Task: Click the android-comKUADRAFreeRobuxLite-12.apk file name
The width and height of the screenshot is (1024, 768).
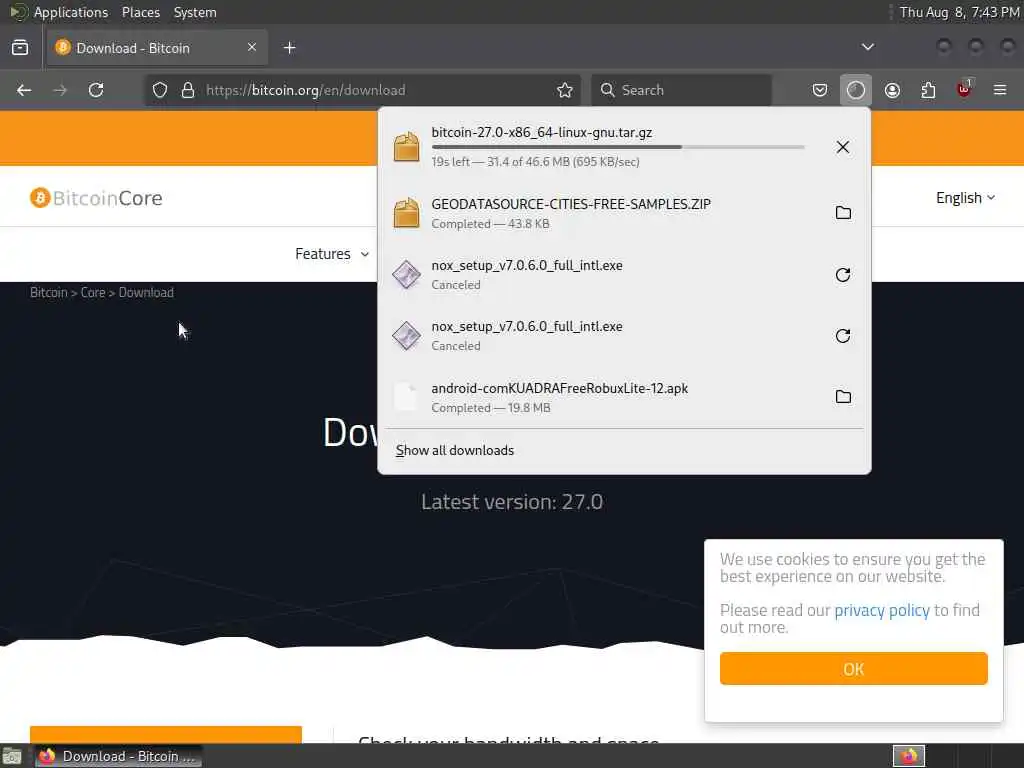Action: 560,389
